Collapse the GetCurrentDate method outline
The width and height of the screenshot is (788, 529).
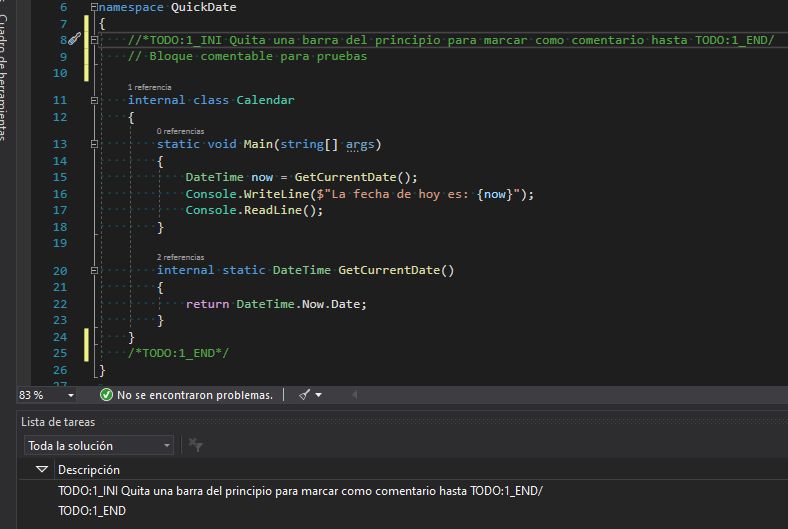(x=94, y=270)
